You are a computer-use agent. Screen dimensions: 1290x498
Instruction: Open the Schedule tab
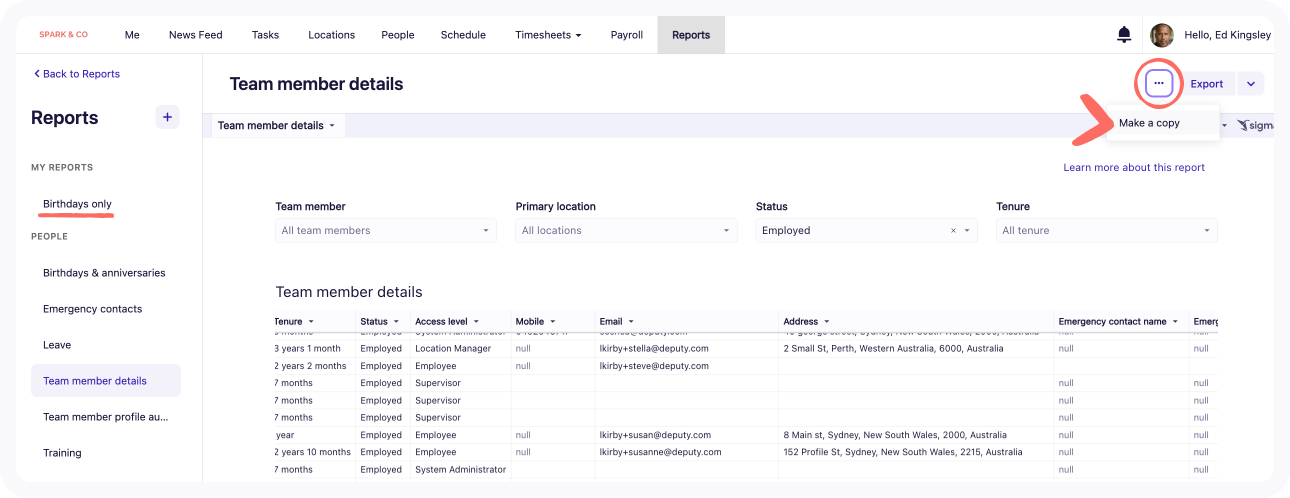(463, 35)
